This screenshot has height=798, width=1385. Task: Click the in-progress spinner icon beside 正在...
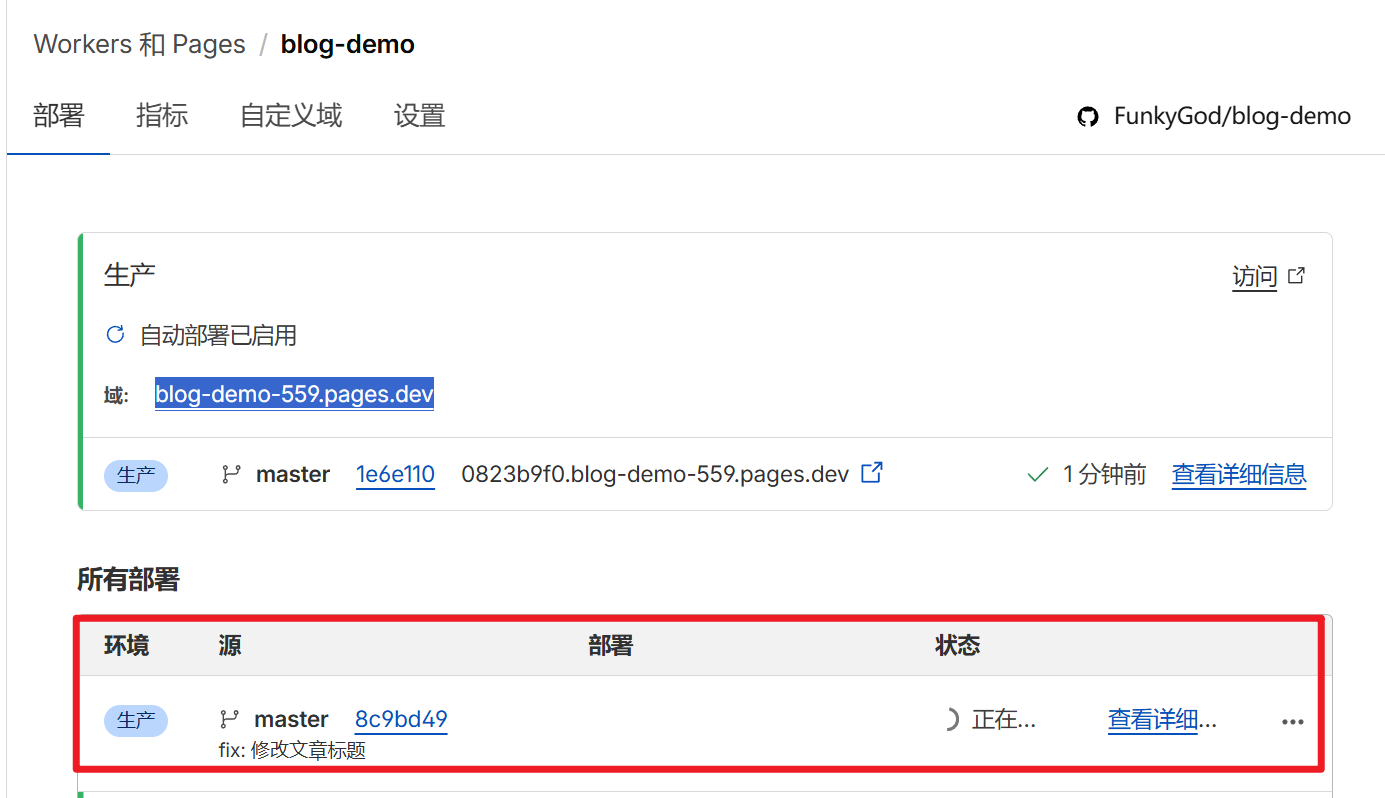coord(949,719)
